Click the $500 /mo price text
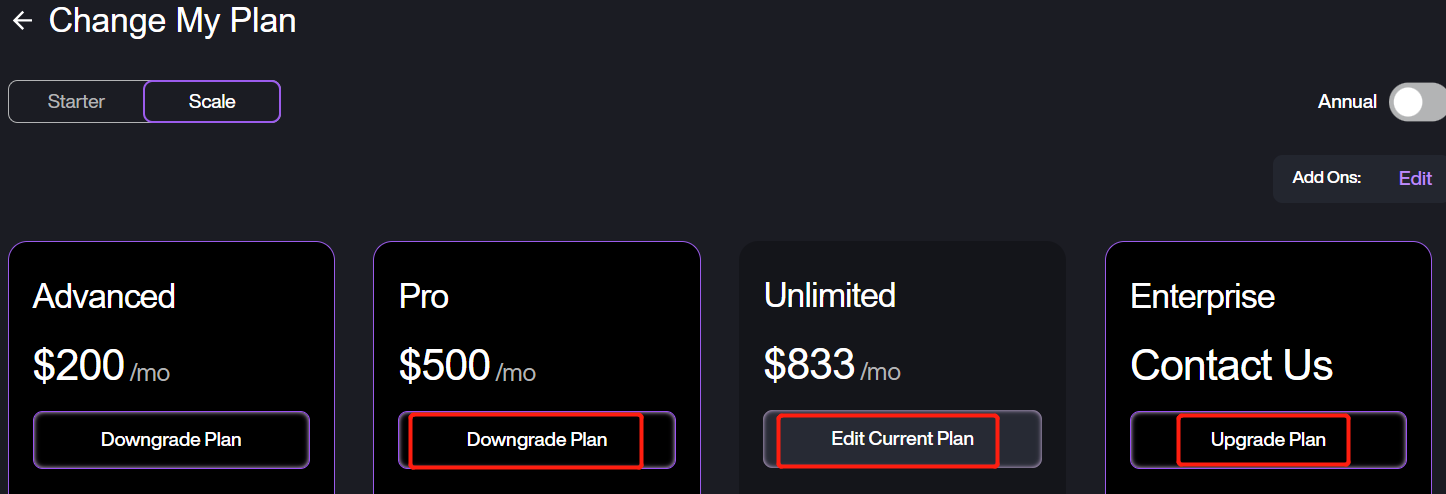The width and height of the screenshot is (1446, 494). pyautogui.click(x=466, y=366)
